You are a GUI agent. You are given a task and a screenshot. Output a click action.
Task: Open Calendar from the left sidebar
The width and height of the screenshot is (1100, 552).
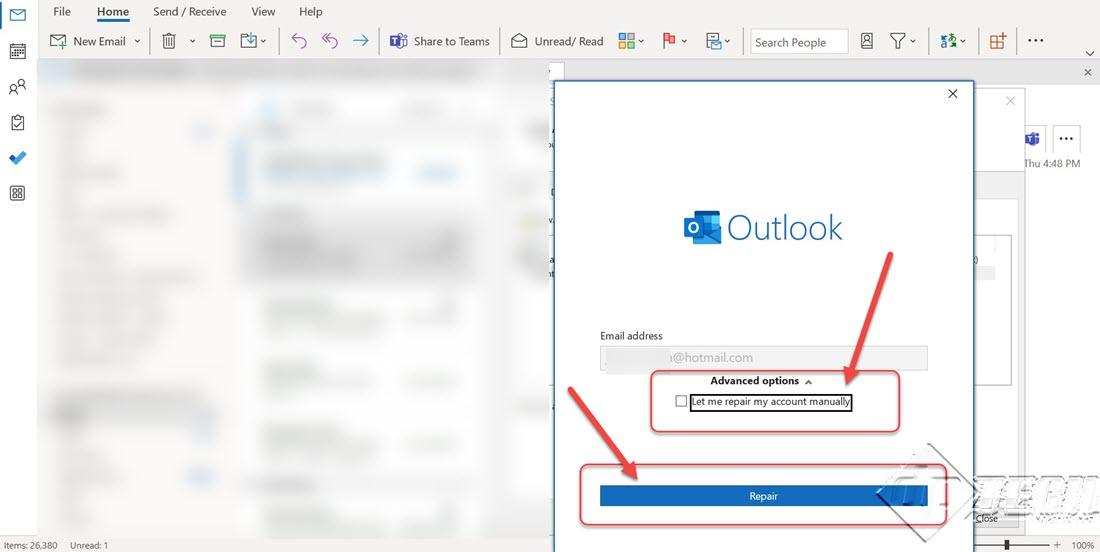click(x=17, y=51)
